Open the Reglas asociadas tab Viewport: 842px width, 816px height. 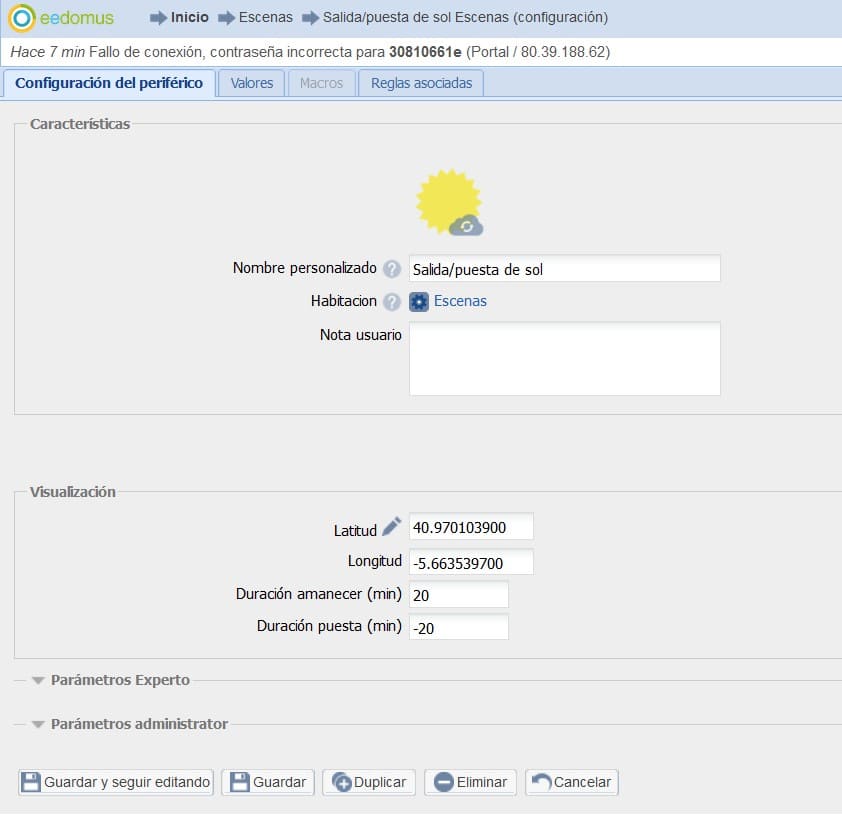(x=421, y=83)
